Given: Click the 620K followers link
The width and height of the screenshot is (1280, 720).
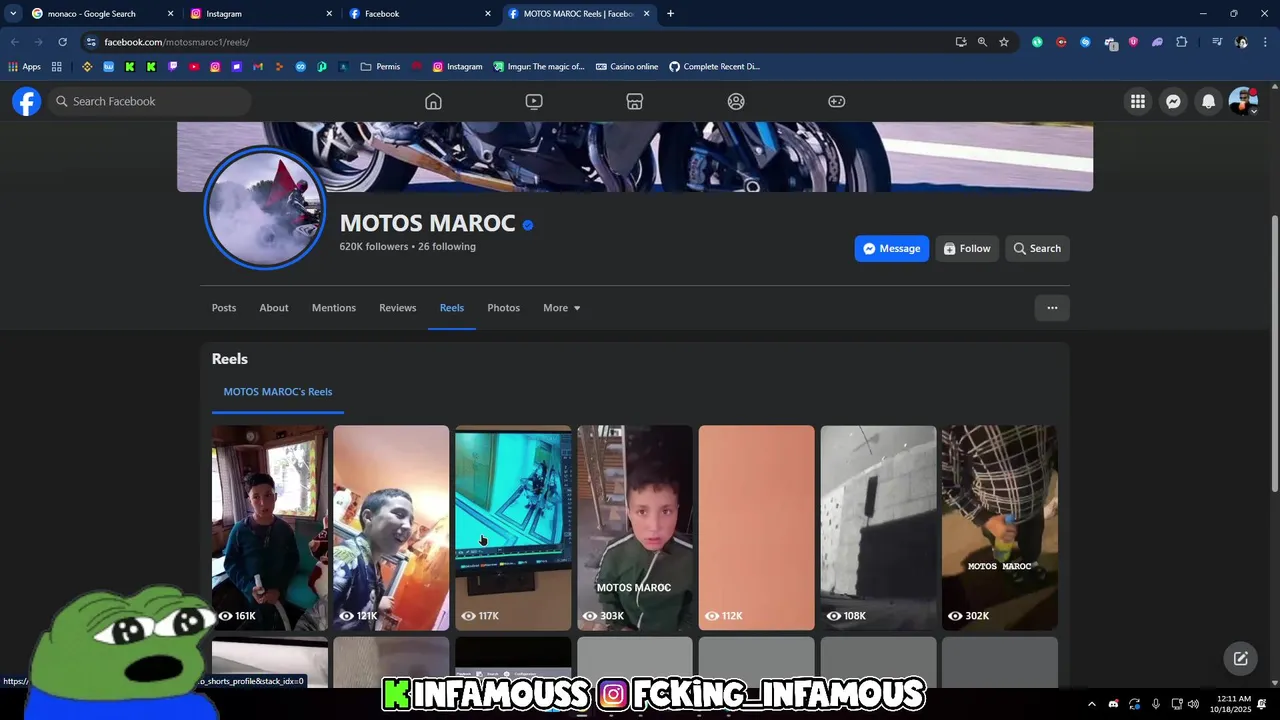Looking at the screenshot, I should point(374,247).
